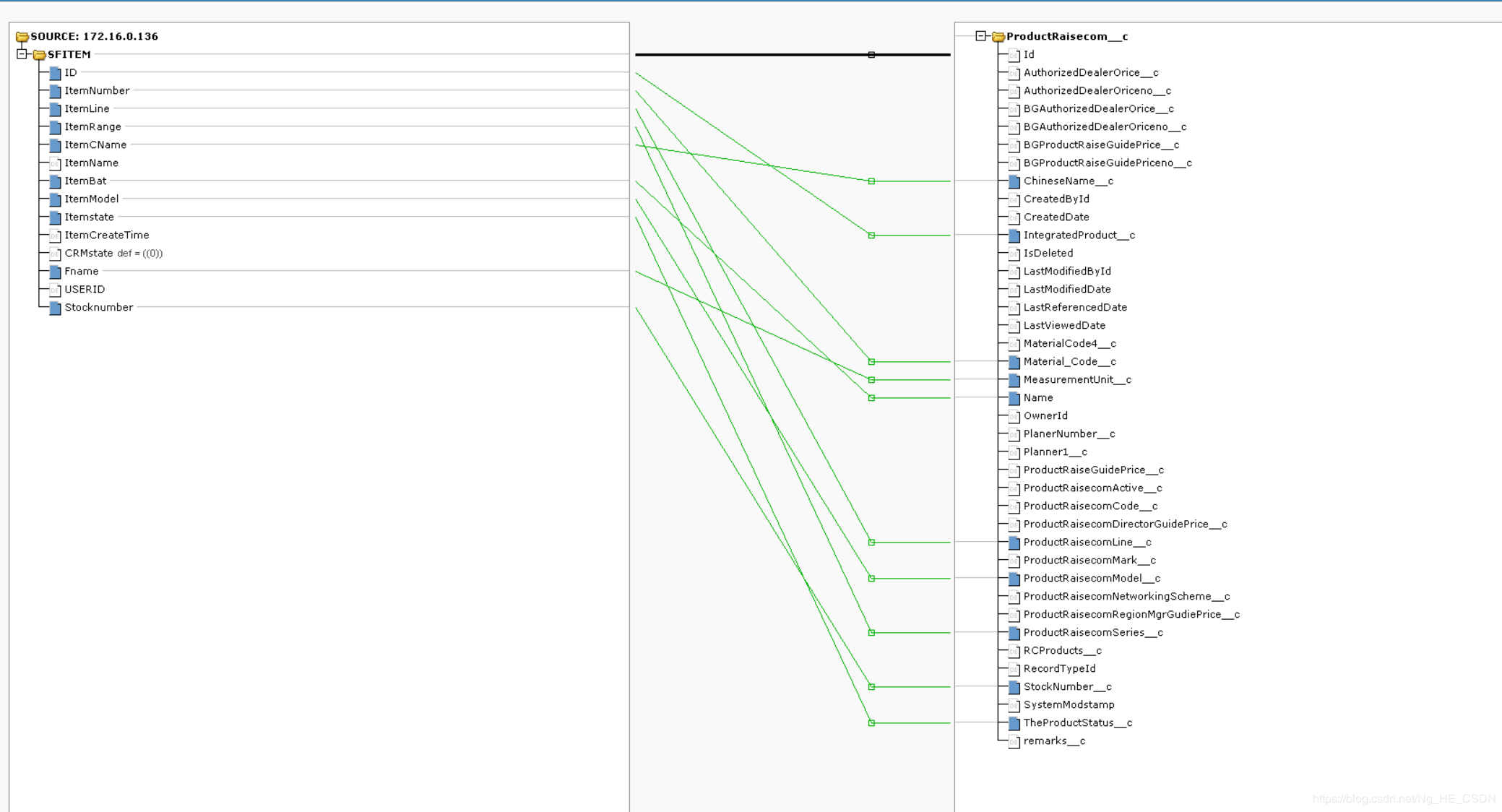Screen dimensions: 1502x812
Task: Select the link handle for StockNumber__c
Action: (x=871, y=687)
